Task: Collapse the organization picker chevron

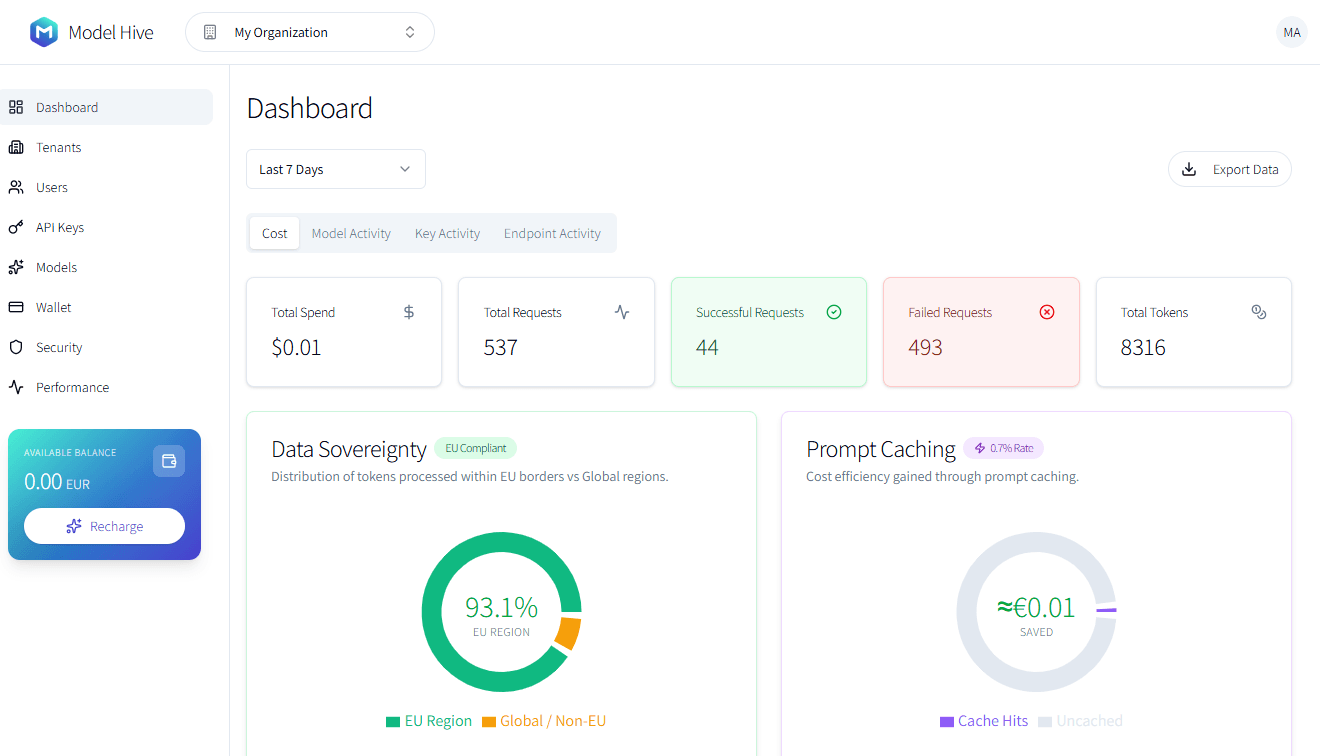Action: [x=410, y=31]
